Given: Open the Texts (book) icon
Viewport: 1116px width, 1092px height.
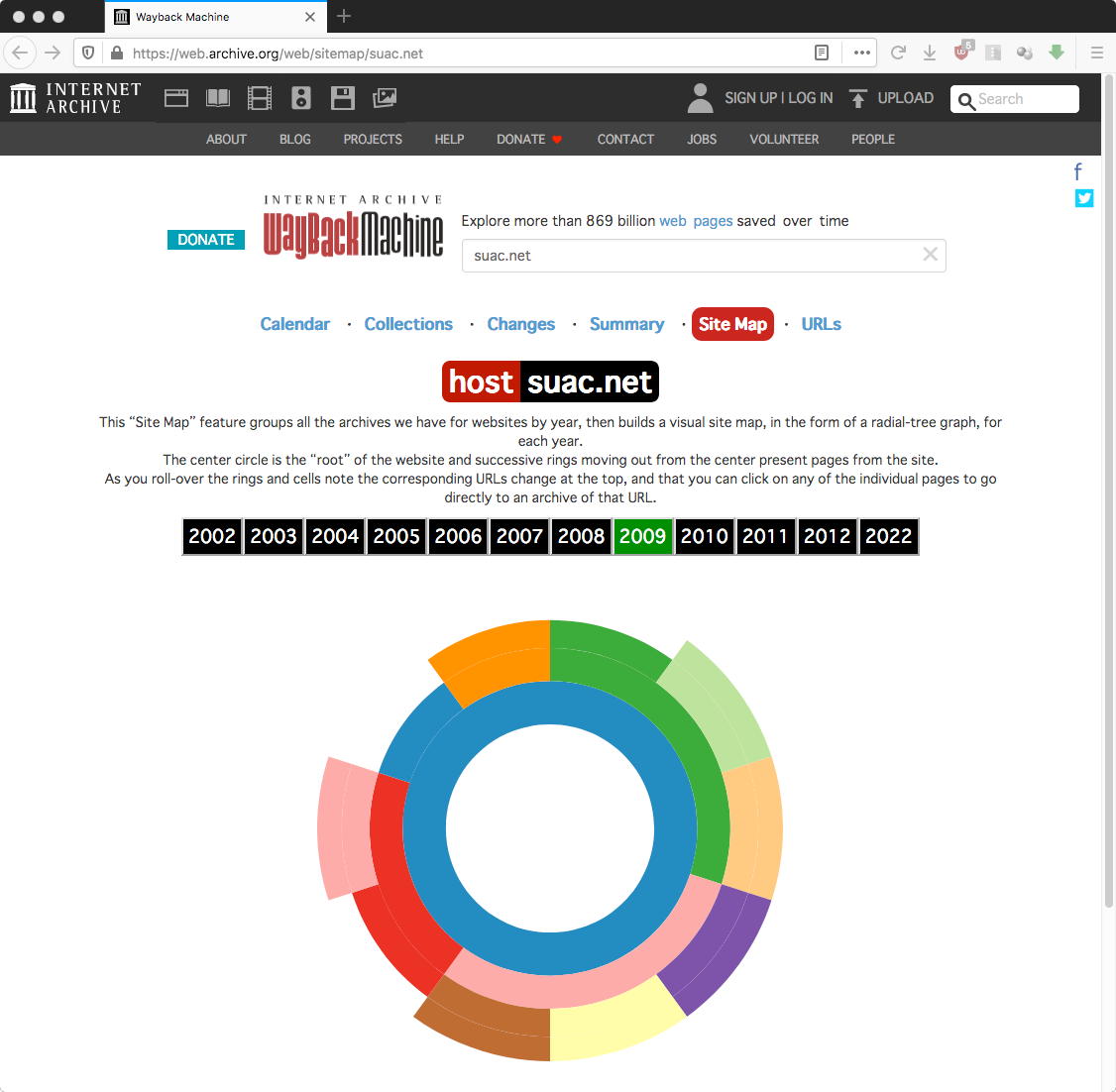Looking at the screenshot, I should [218, 98].
